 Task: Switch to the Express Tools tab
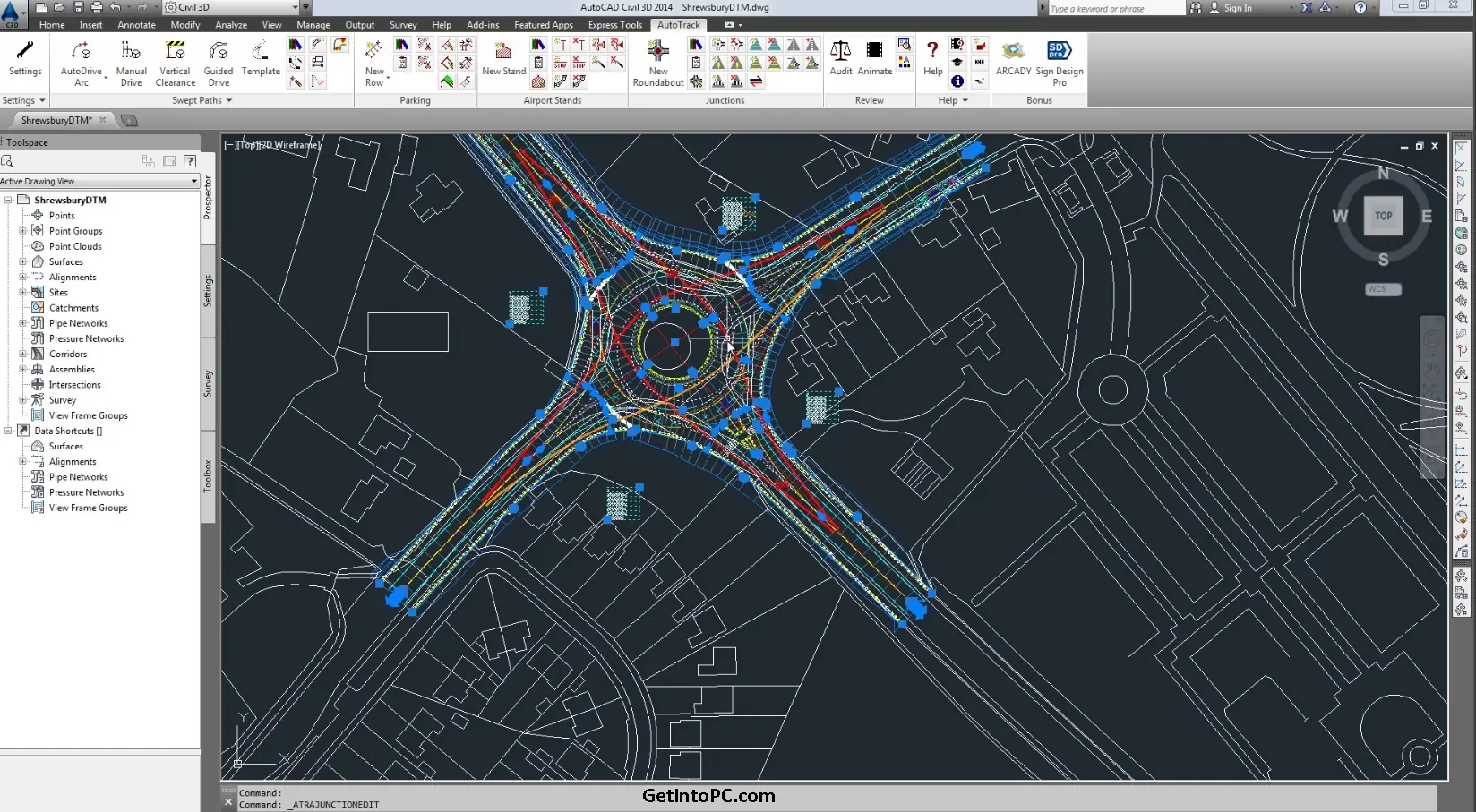pyautogui.click(x=614, y=25)
